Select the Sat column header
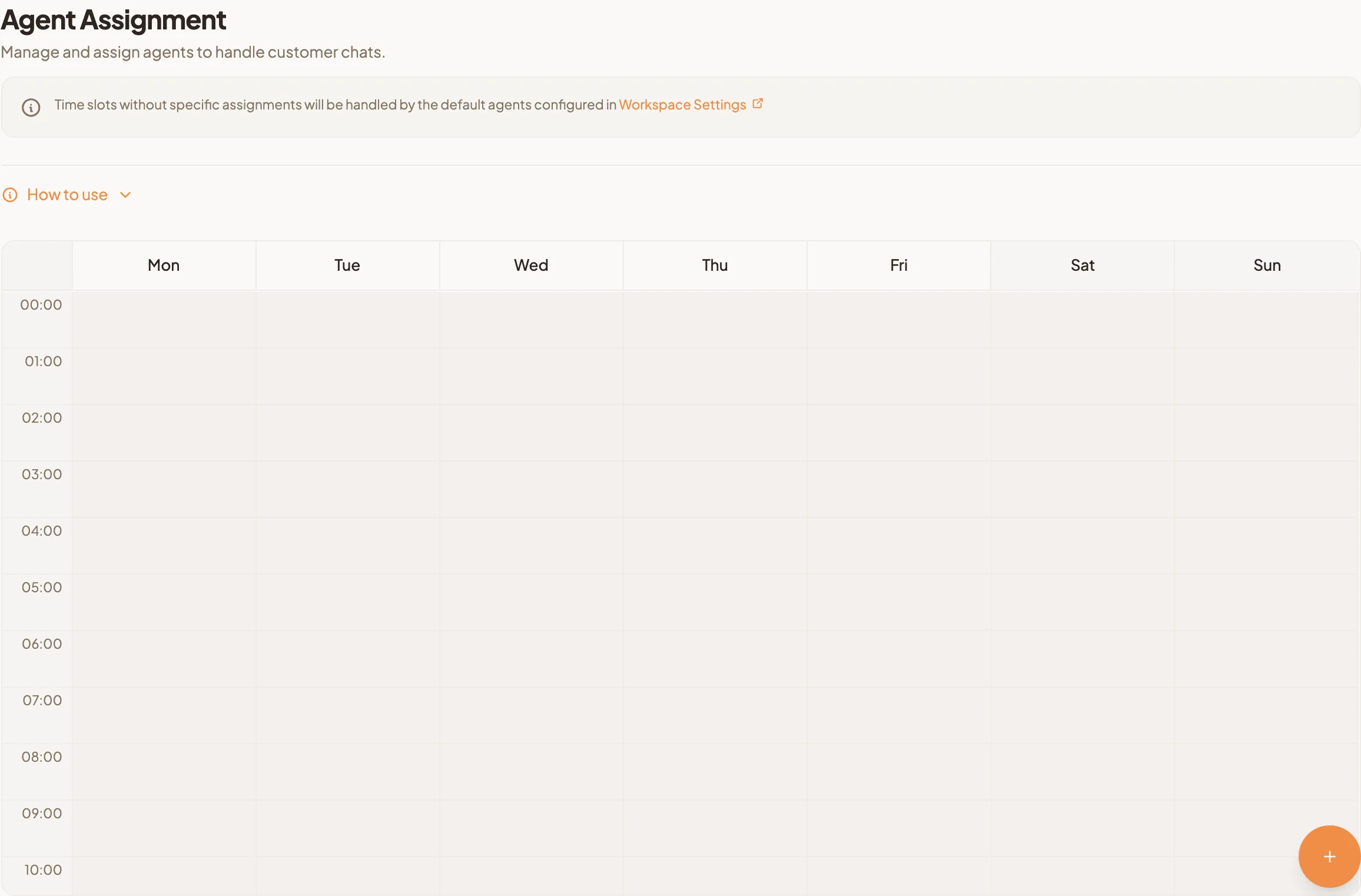The height and width of the screenshot is (896, 1361). point(1082,266)
